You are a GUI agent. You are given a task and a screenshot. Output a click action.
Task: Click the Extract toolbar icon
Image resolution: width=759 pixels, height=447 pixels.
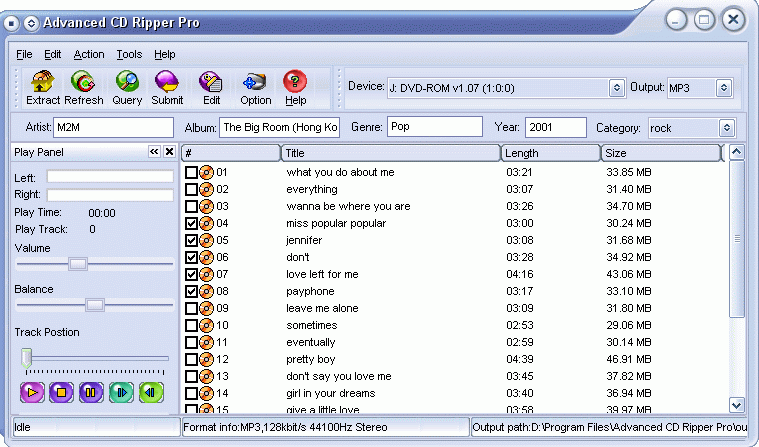[x=43, y=81]
